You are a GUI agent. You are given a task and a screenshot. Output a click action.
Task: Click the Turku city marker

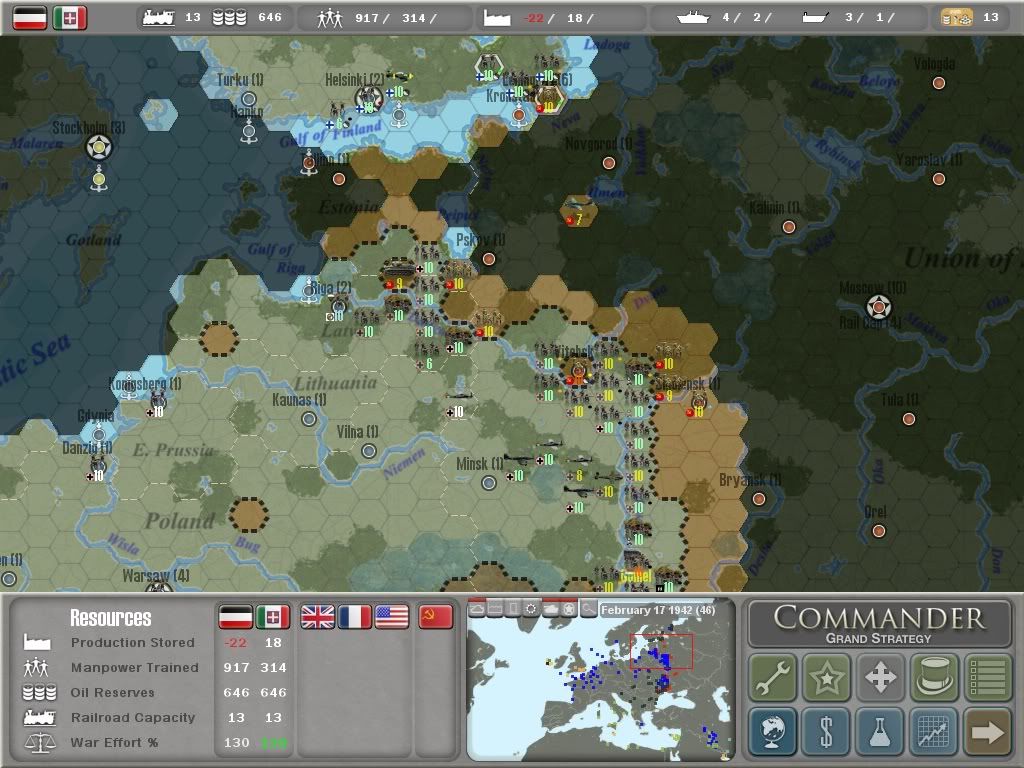[x=249, y=99]
